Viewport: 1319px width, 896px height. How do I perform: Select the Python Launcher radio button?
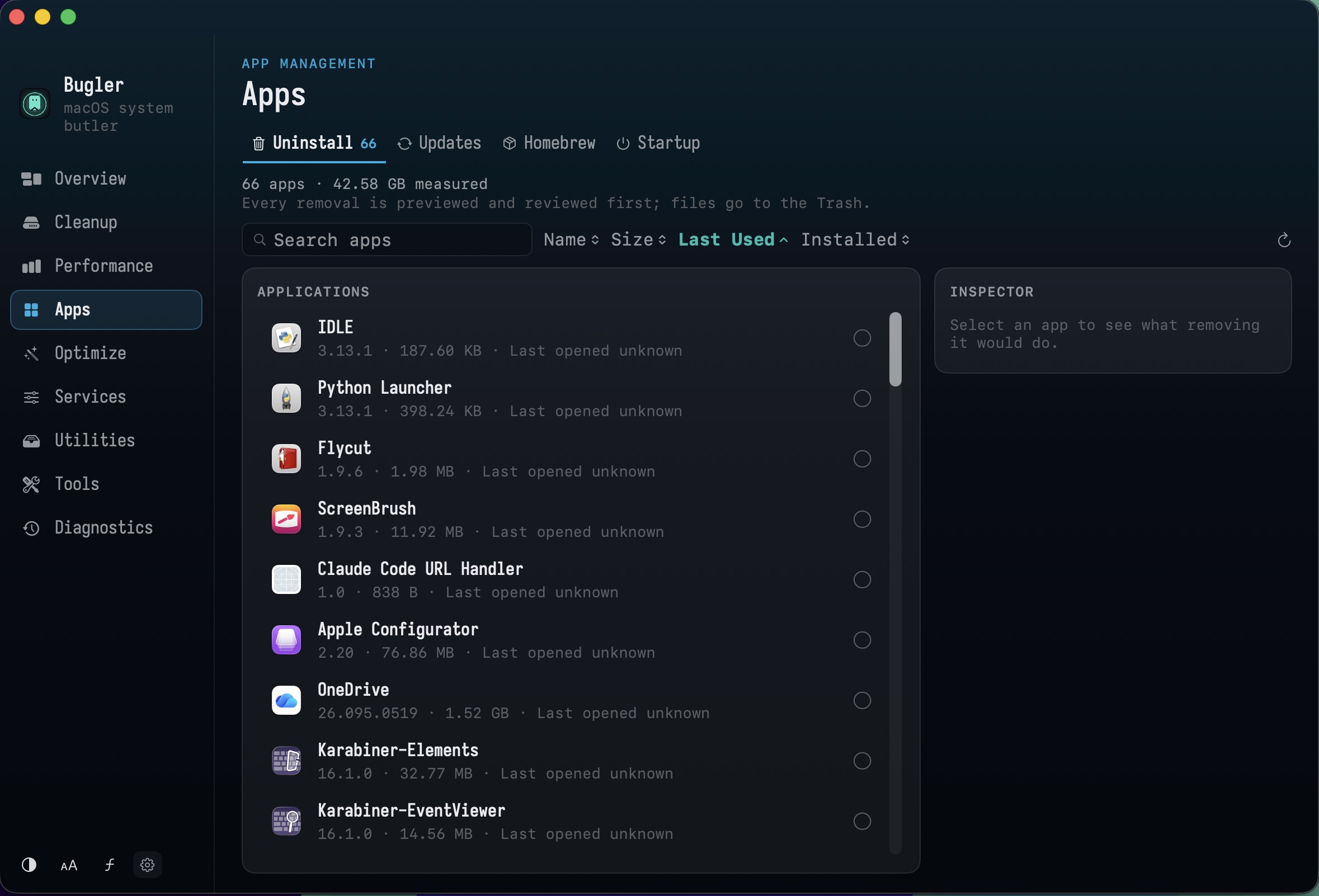coord(862,398)
